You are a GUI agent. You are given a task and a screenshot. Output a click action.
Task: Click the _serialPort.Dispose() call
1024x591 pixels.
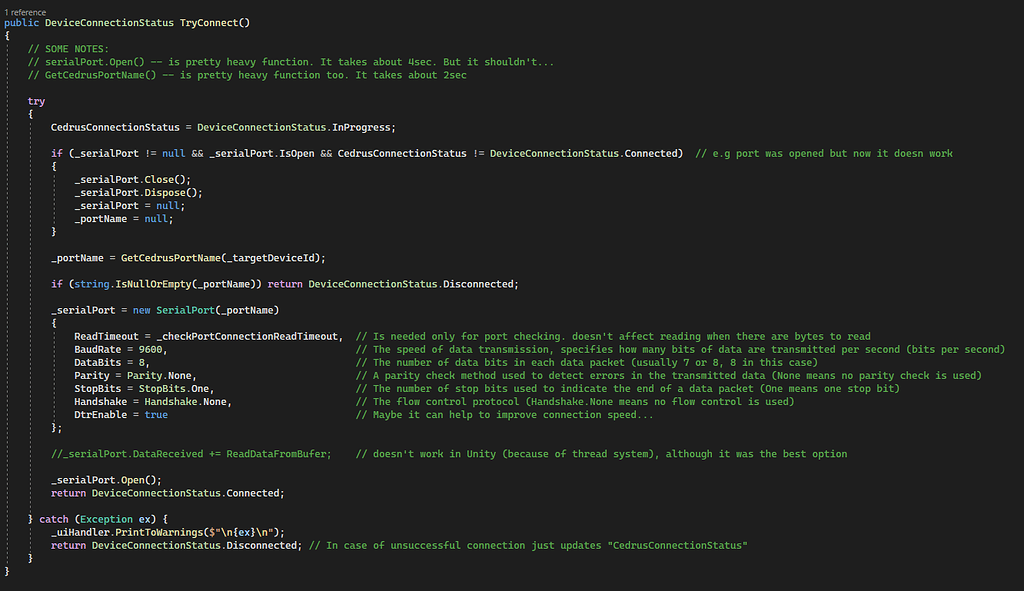(x=137, y=192)
